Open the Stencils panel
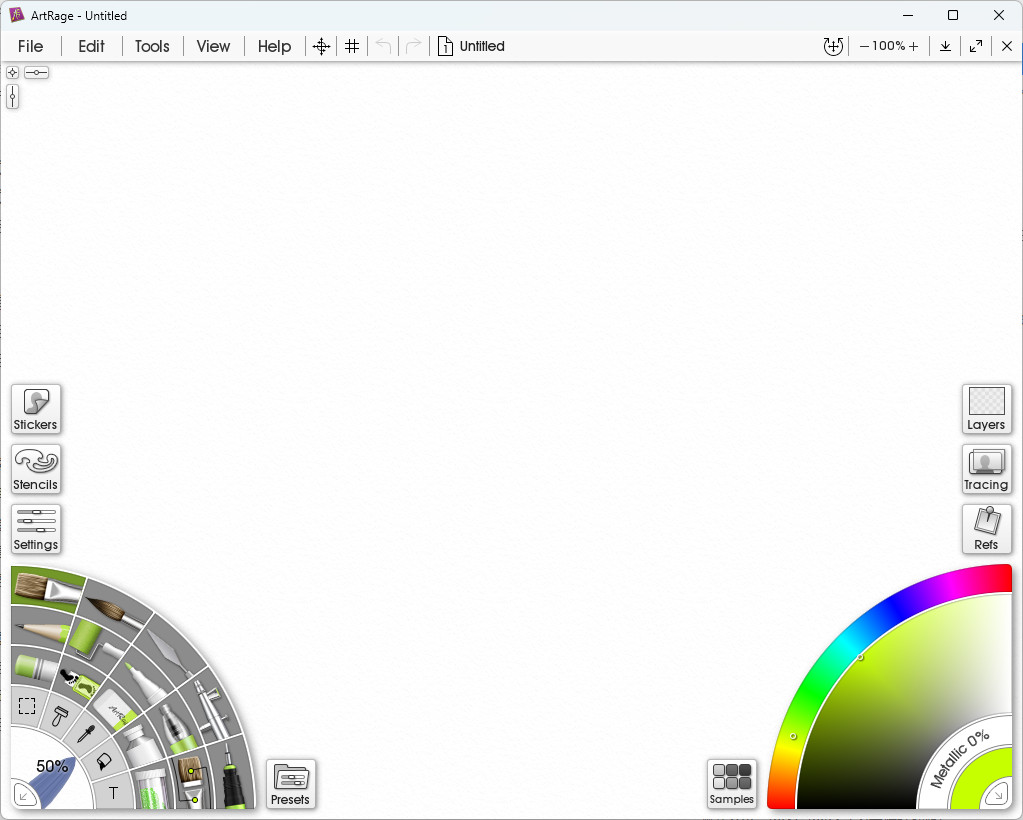 point(36,469)
